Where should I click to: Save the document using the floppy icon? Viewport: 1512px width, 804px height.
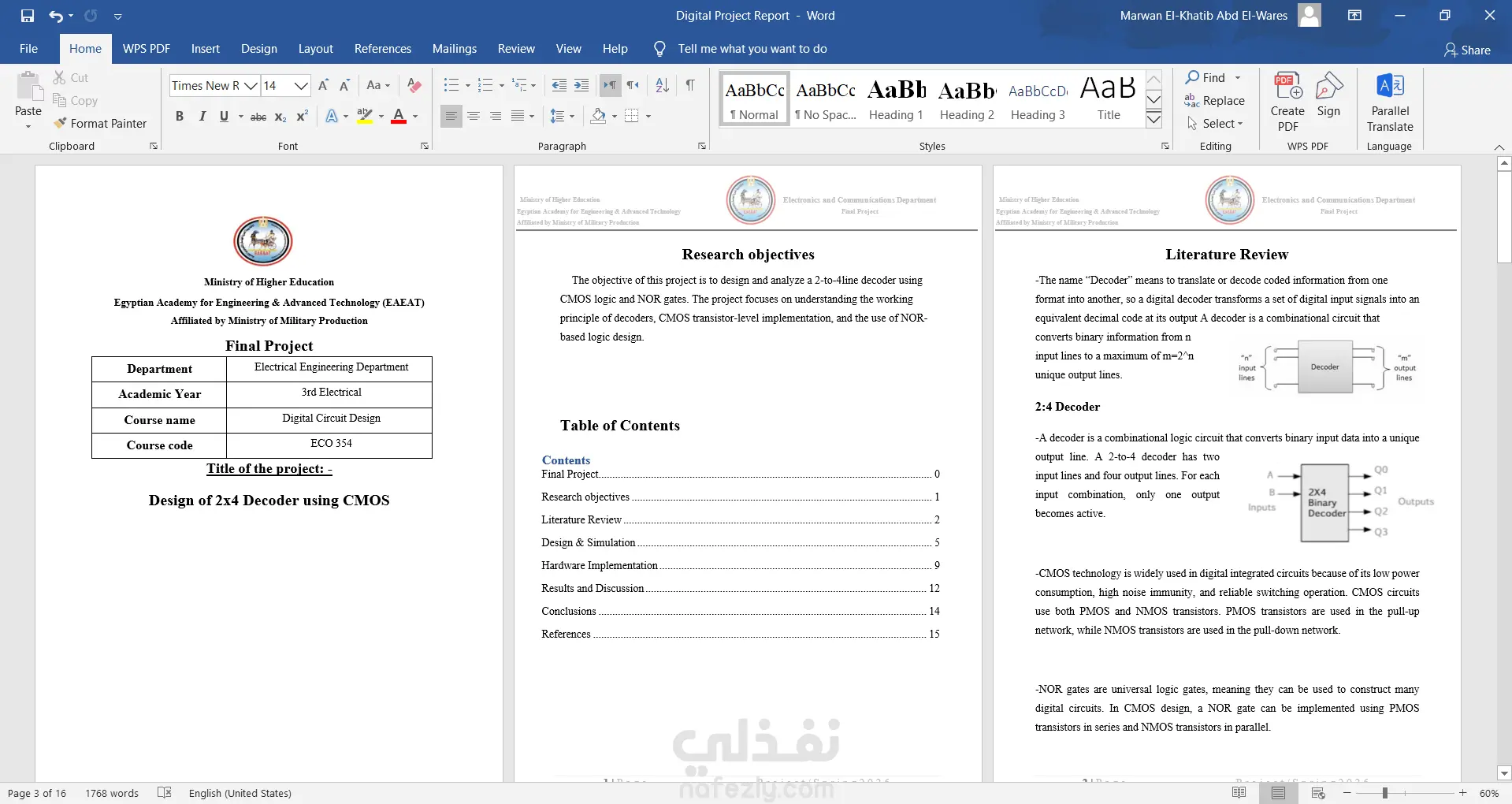click(x=28, y=16)
